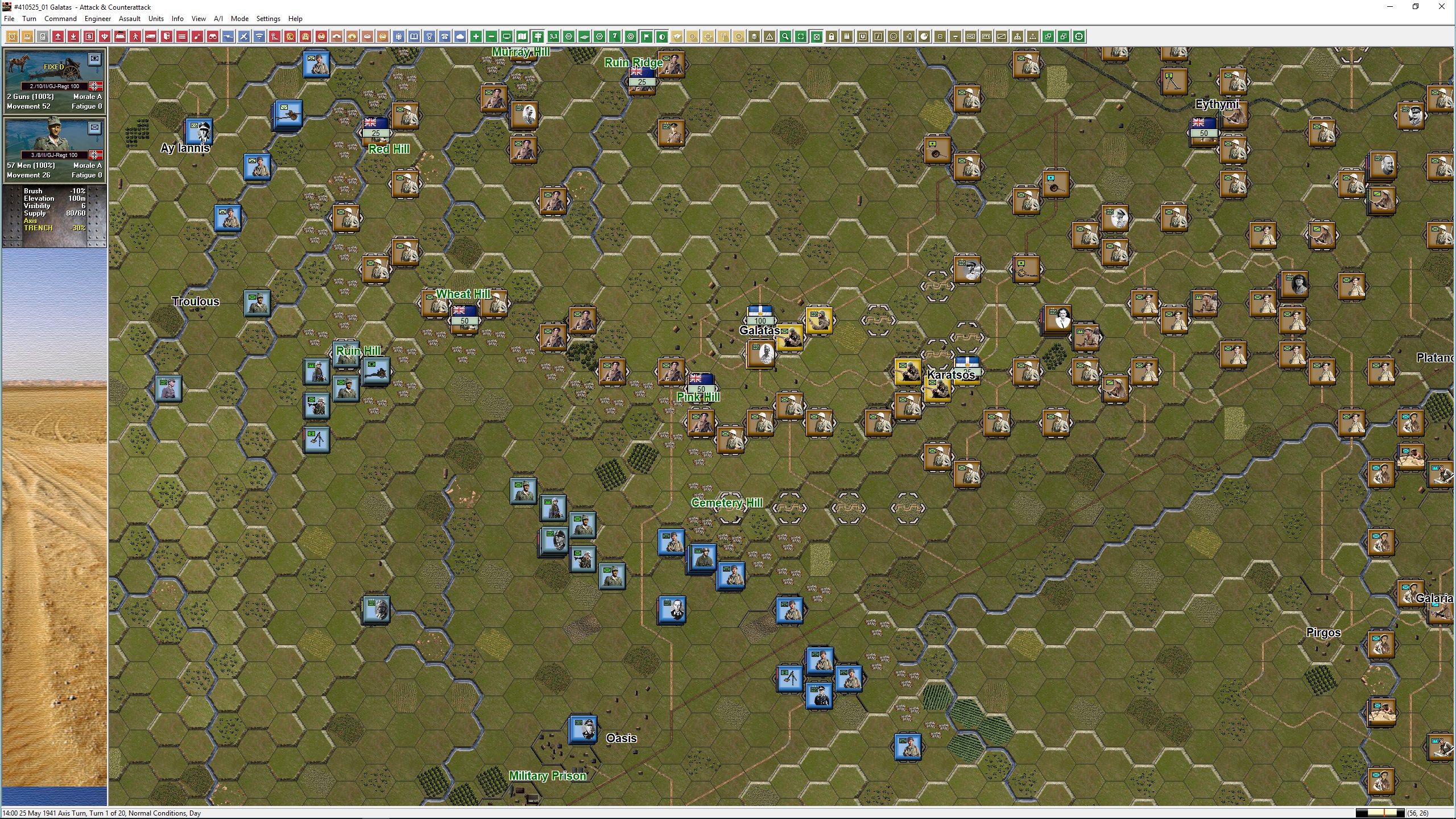The height and width of the screenshot is (819, 1456).
Task: Click the Galatas objective flag marked 100
Action: pyautogui.click(x=760, y=315)
